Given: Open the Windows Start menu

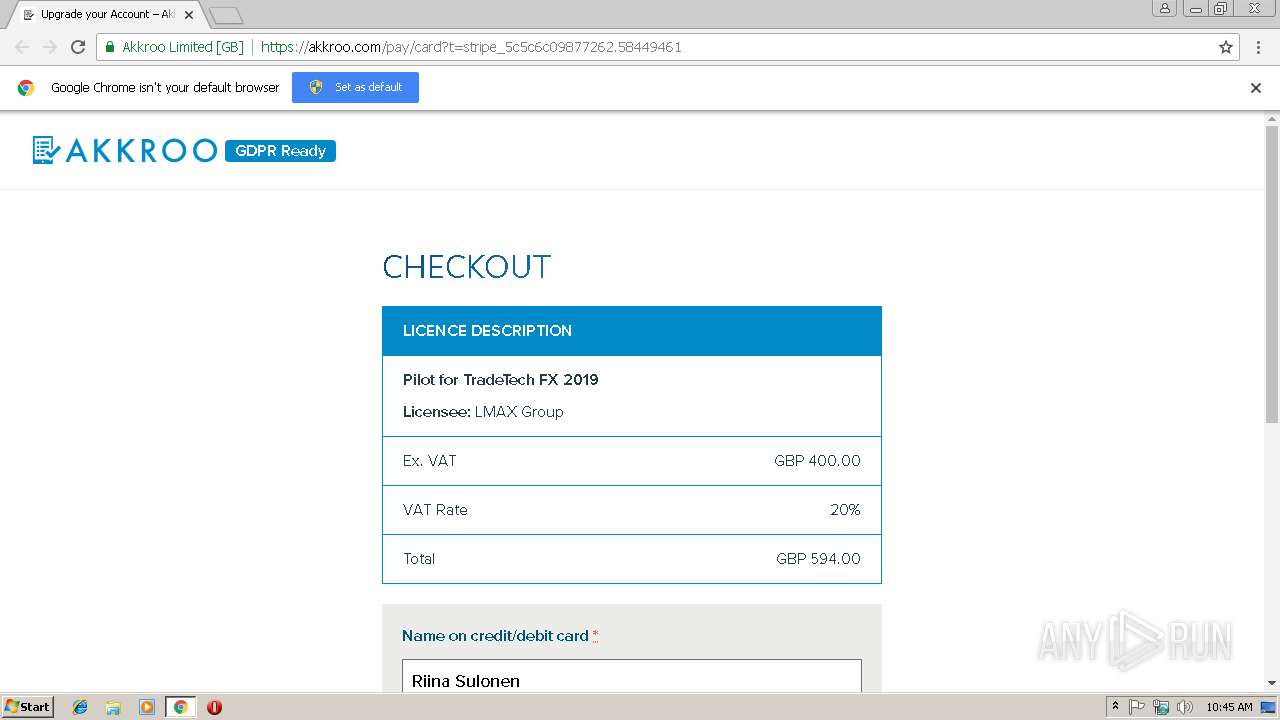Looking at the screenshot, I should point(28,707).
